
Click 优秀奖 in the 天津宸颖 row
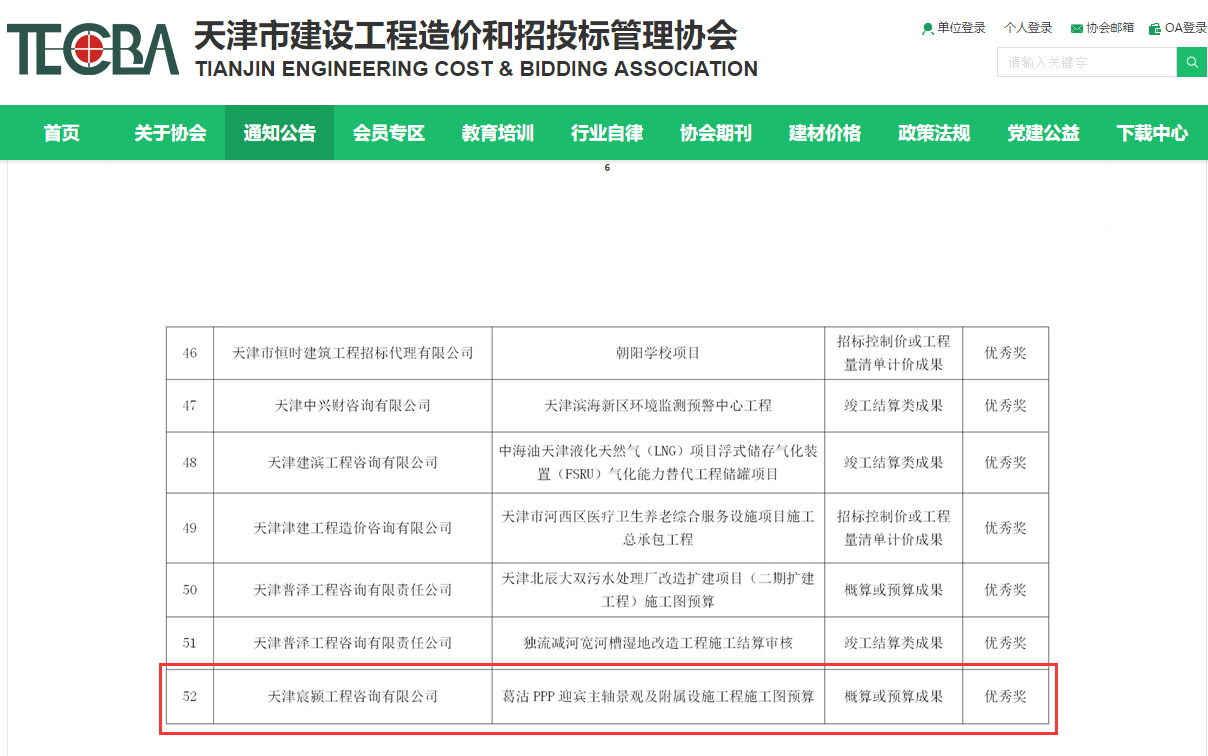click(1005, 696)
